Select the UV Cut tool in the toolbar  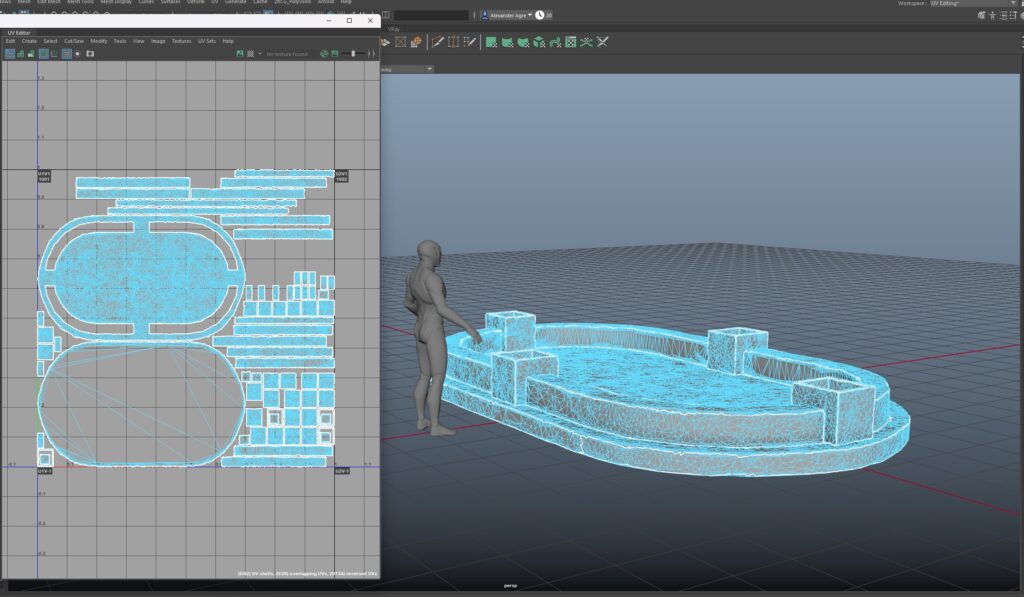click(438, 42)
